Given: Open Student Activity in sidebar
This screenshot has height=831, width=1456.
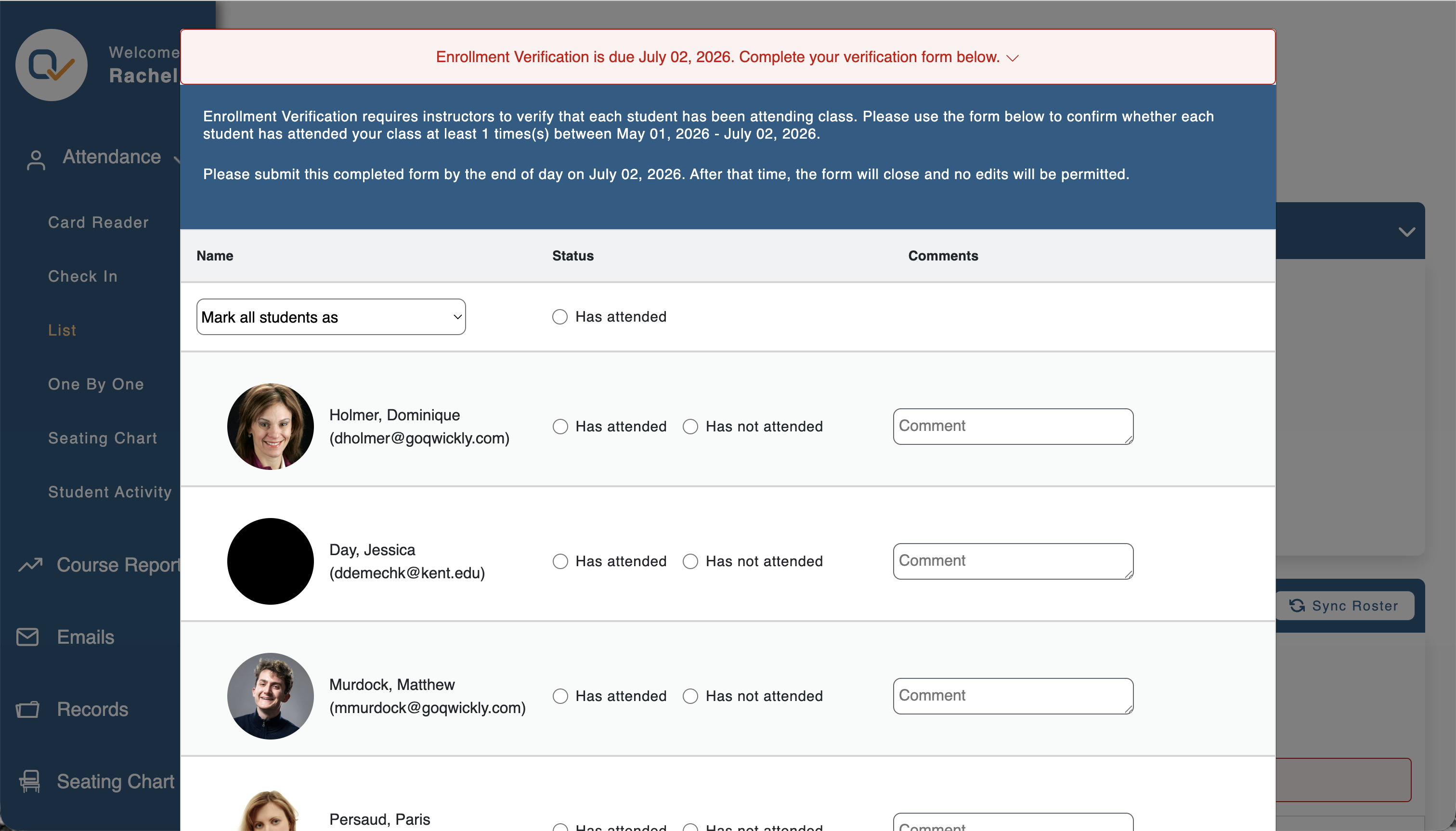Looking at the screenshot, I should click(110, 492).
